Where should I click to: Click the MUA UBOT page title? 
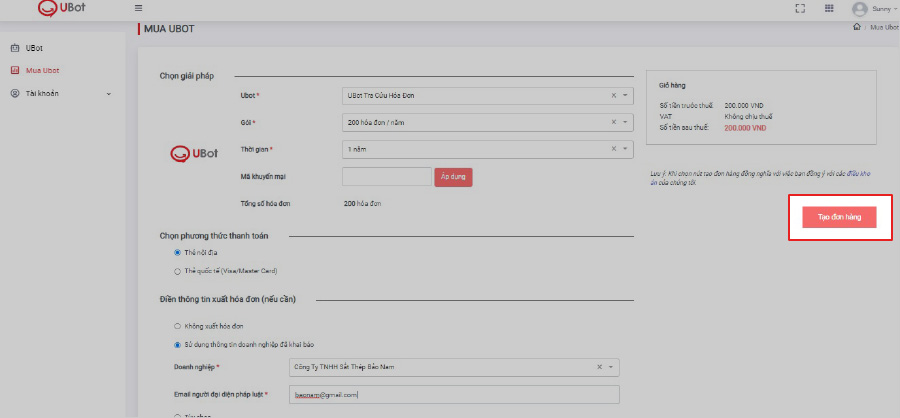(169, 28)
